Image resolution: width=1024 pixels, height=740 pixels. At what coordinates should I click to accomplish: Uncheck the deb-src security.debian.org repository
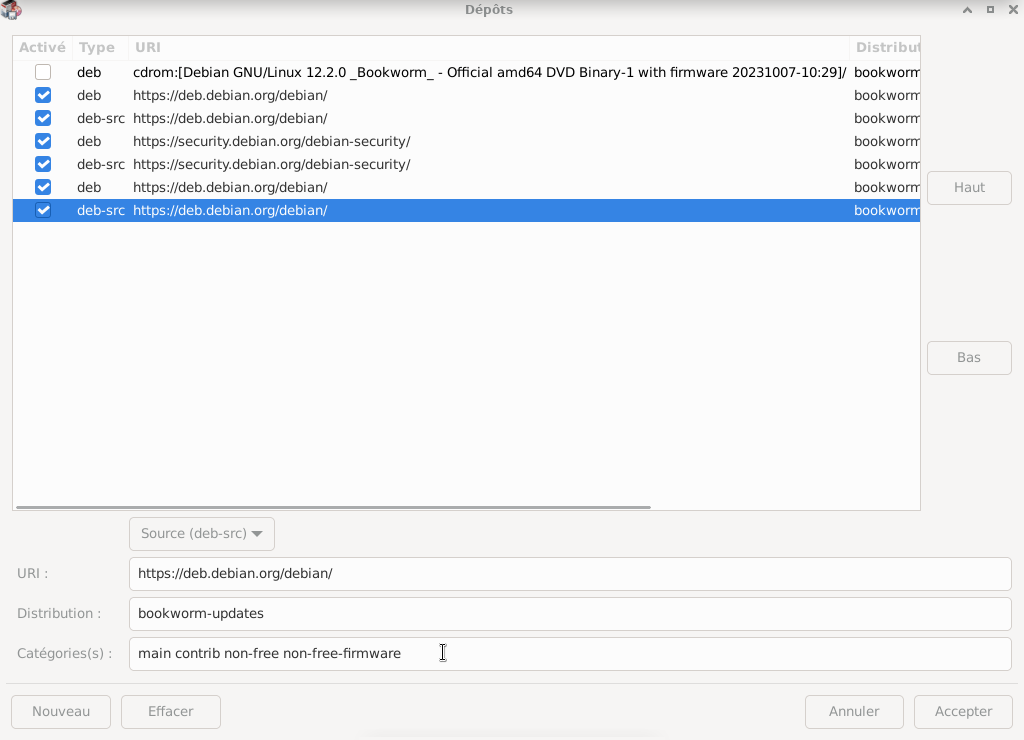(43, 164)
